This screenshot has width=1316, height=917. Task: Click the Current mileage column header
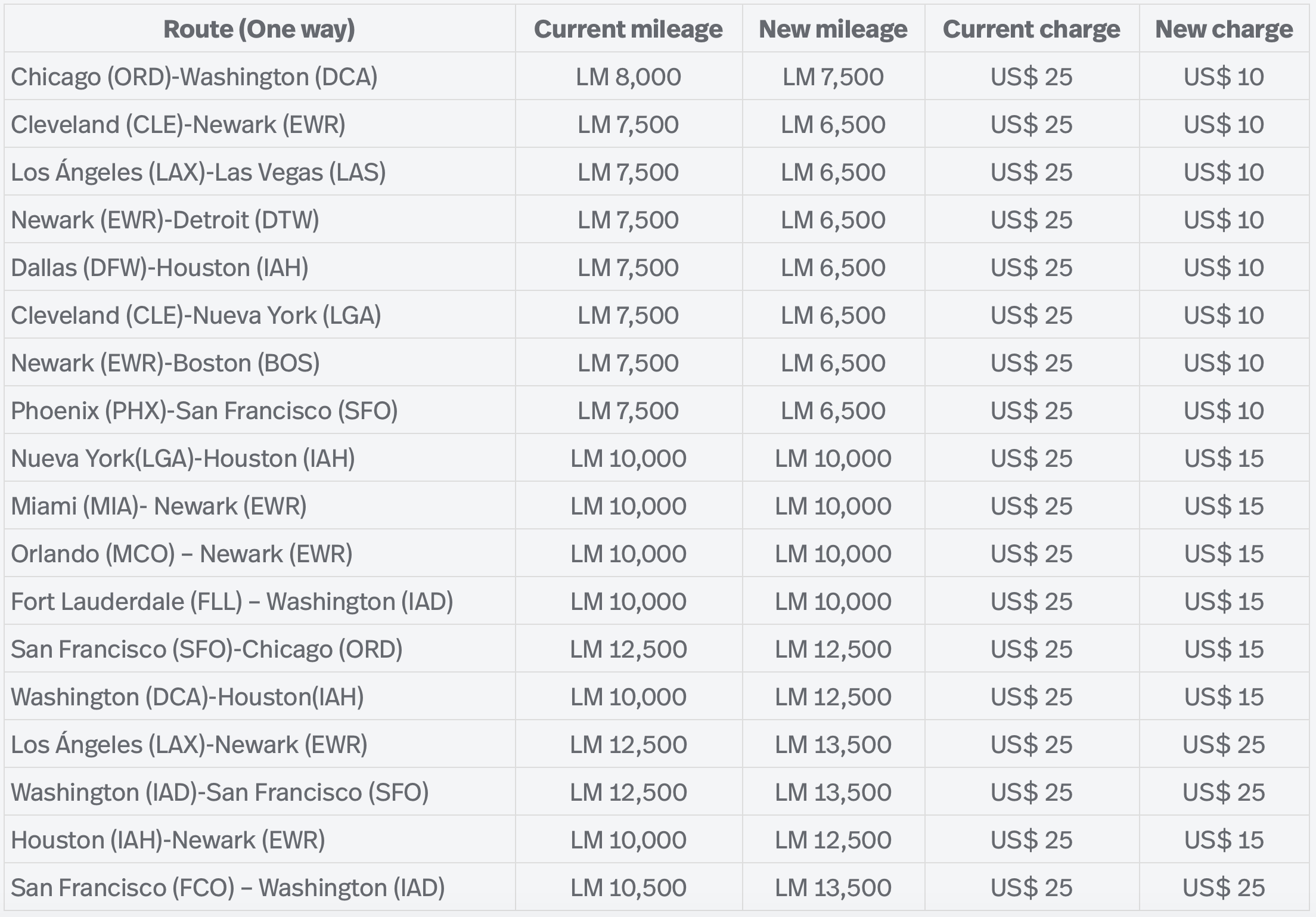tap(629, 28)
